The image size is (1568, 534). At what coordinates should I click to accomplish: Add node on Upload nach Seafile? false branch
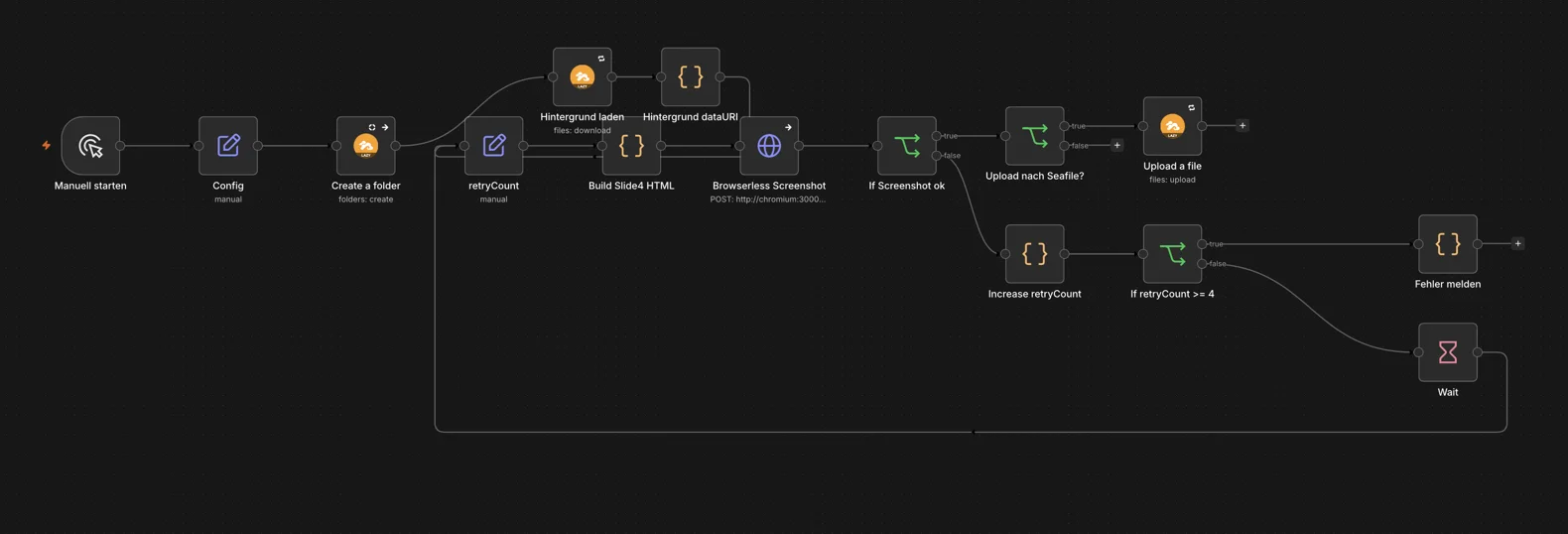(1116, 146)
